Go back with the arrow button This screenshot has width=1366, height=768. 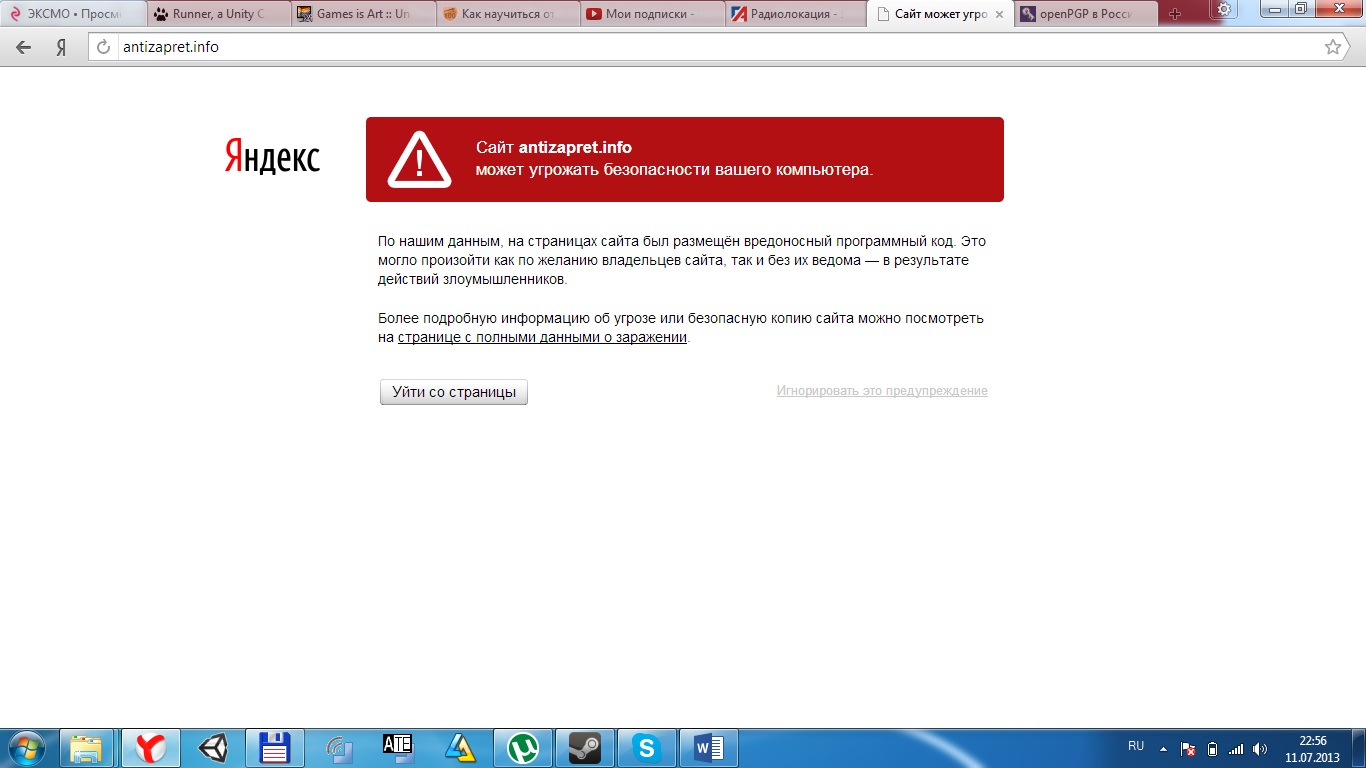click(23, 47)
